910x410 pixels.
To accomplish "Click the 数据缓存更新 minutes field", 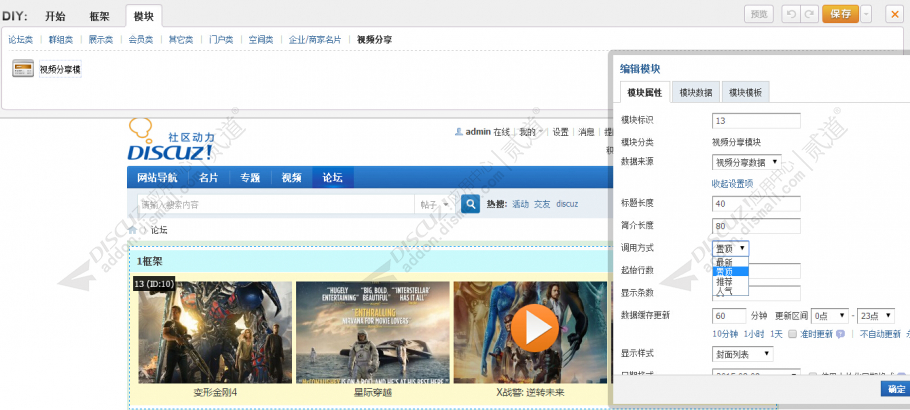I will click(729, 315).
